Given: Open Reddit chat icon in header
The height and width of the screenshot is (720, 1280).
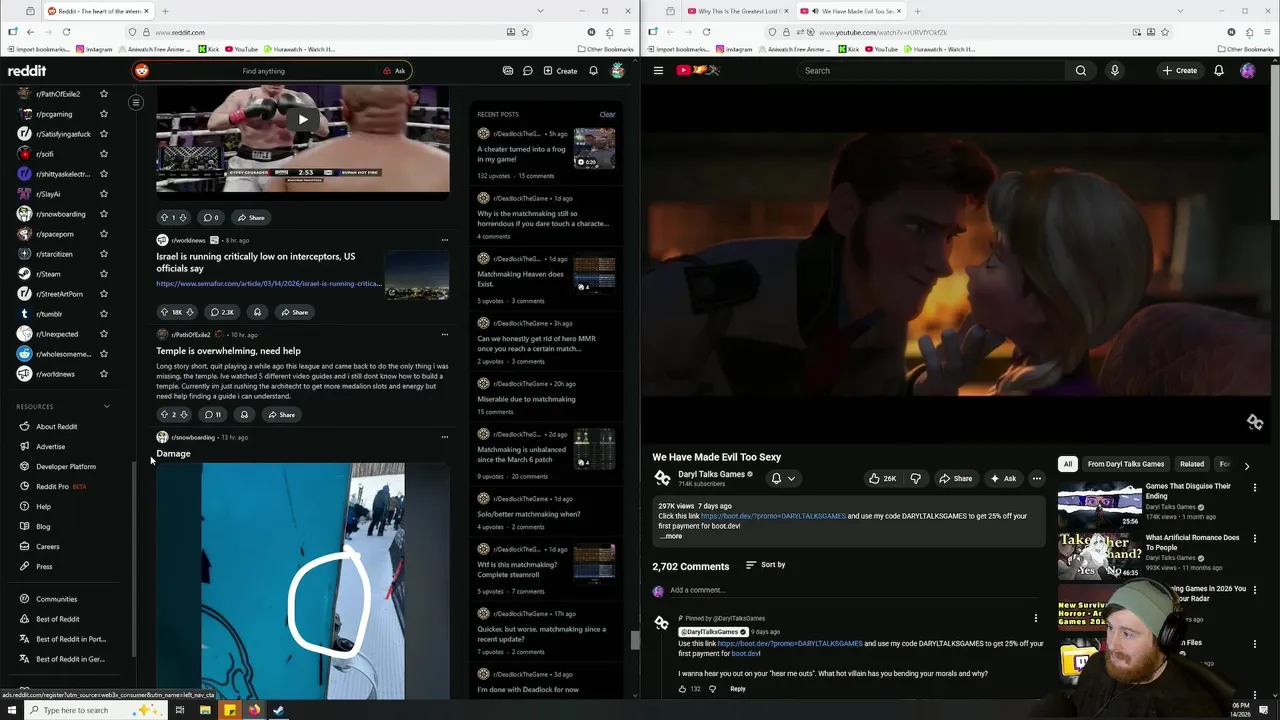Looking at the screenshot, I should tap(528, 71).
